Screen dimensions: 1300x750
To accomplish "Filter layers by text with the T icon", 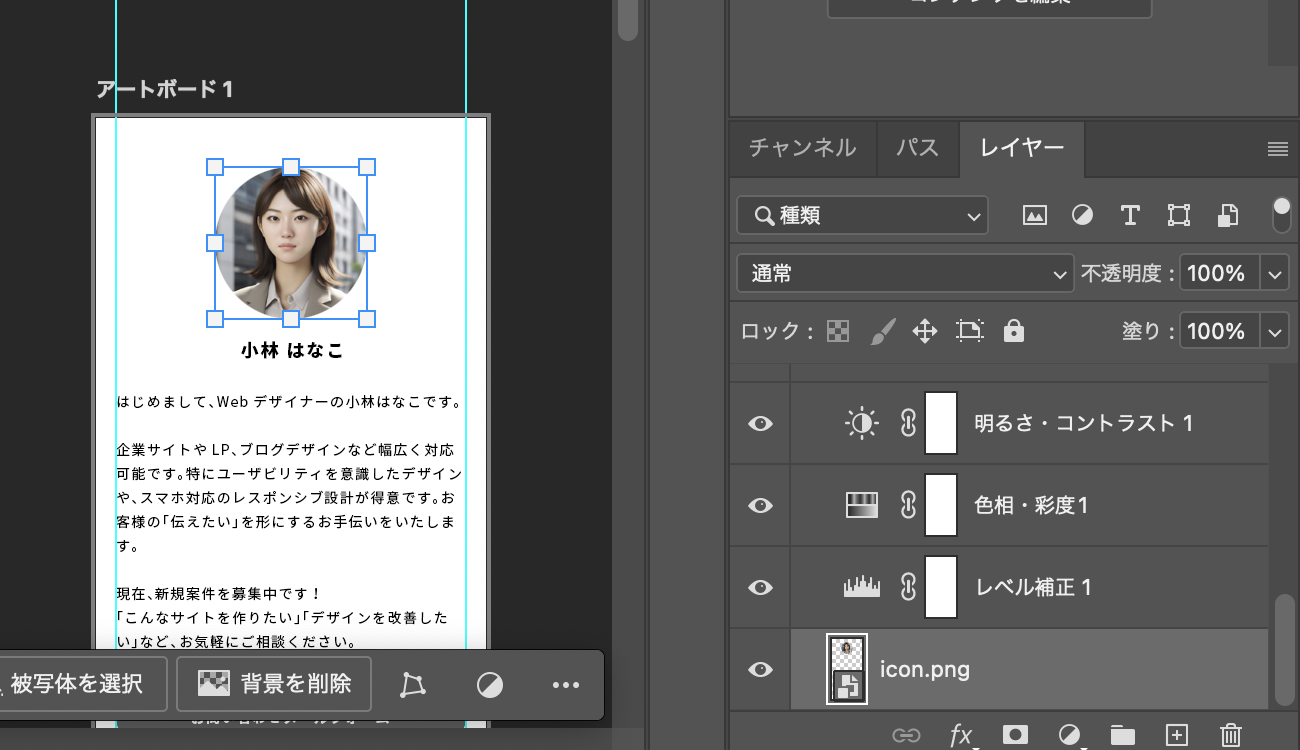I will click(x=1130, y=215).
